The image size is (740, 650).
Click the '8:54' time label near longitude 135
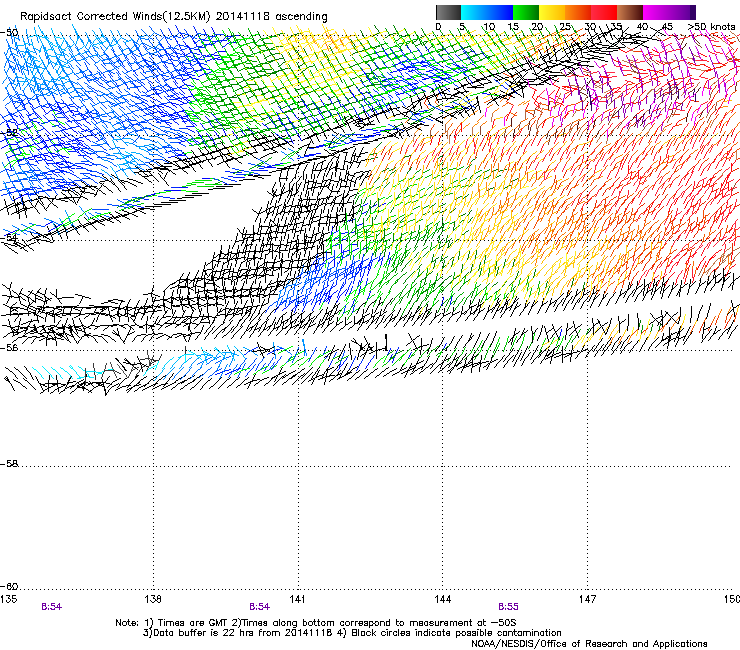51,607
